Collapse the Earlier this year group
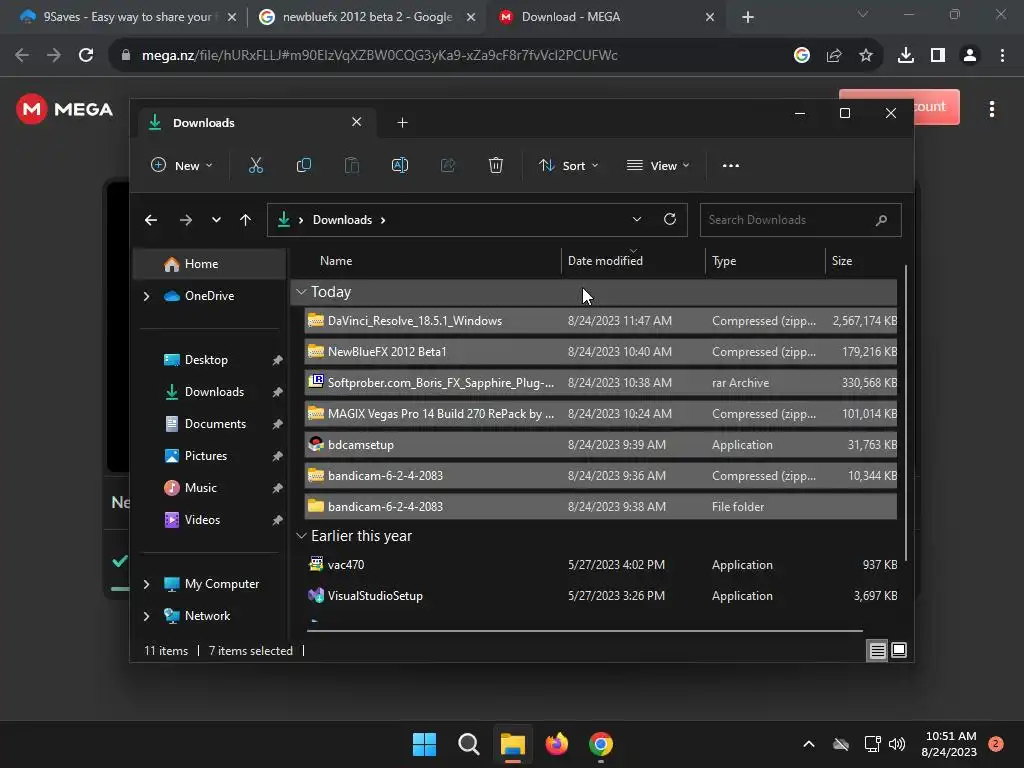The width and height of the screenshot is (1024, 768). 301,536
